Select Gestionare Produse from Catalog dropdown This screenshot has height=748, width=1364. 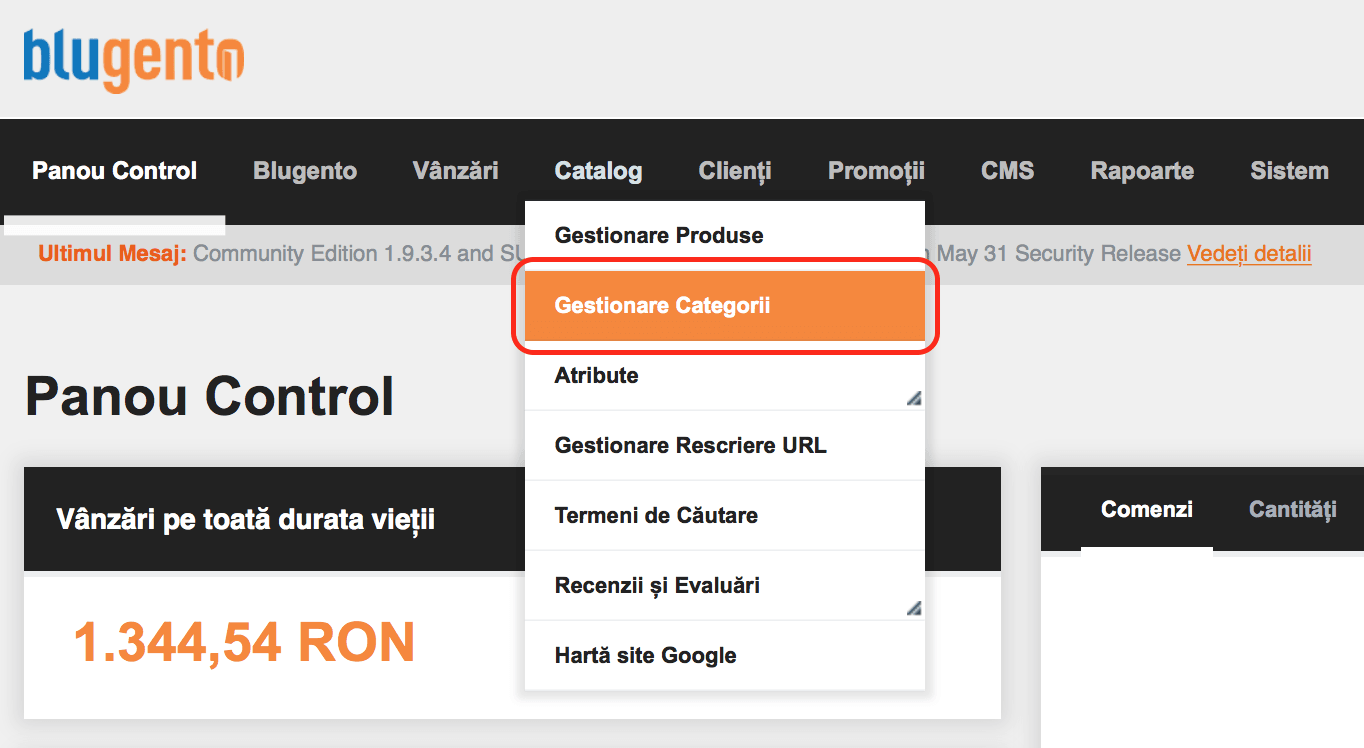pyautogui.click(x=724, y=236)
